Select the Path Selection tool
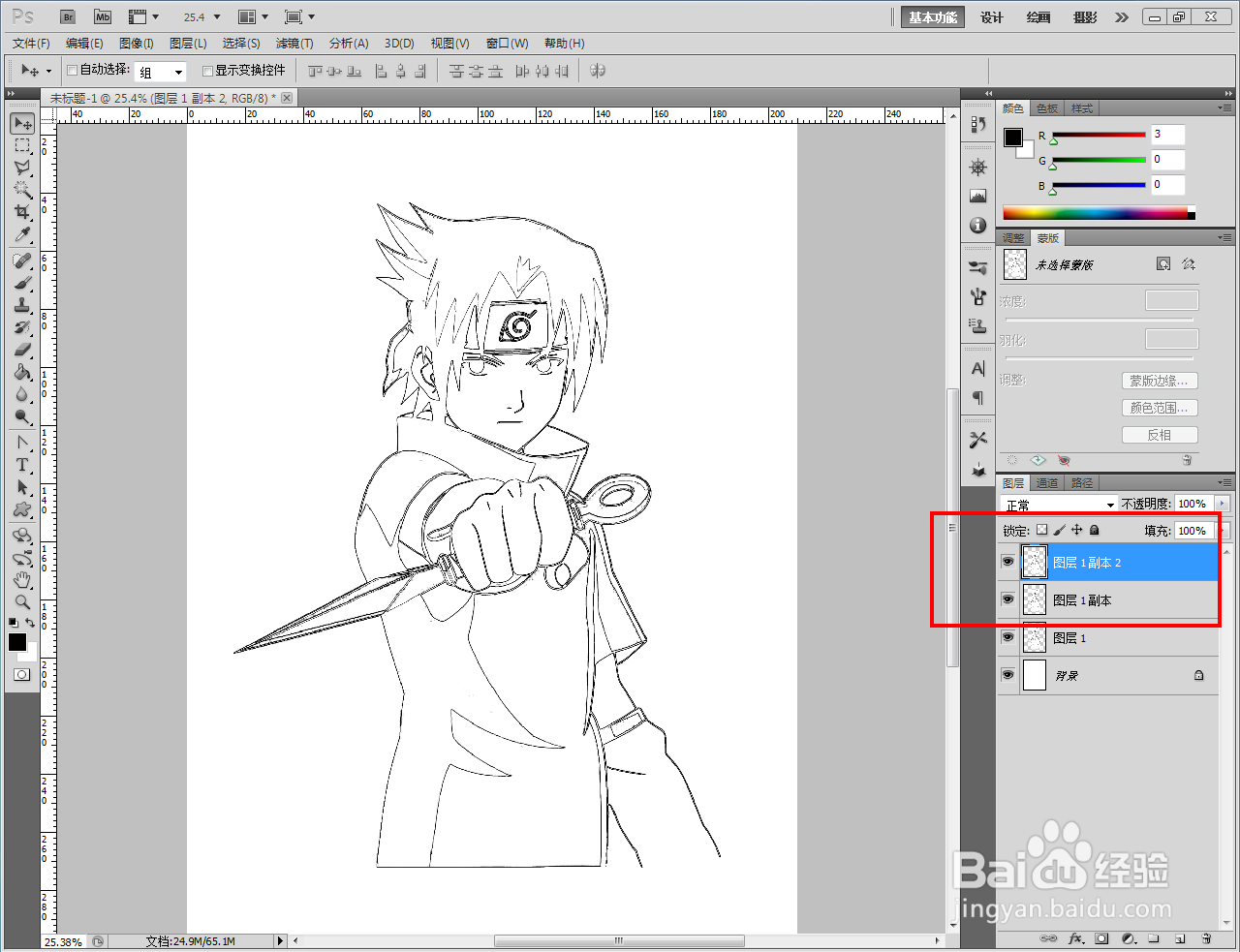This screenshot has width=1240, height=952. point(22,487)
